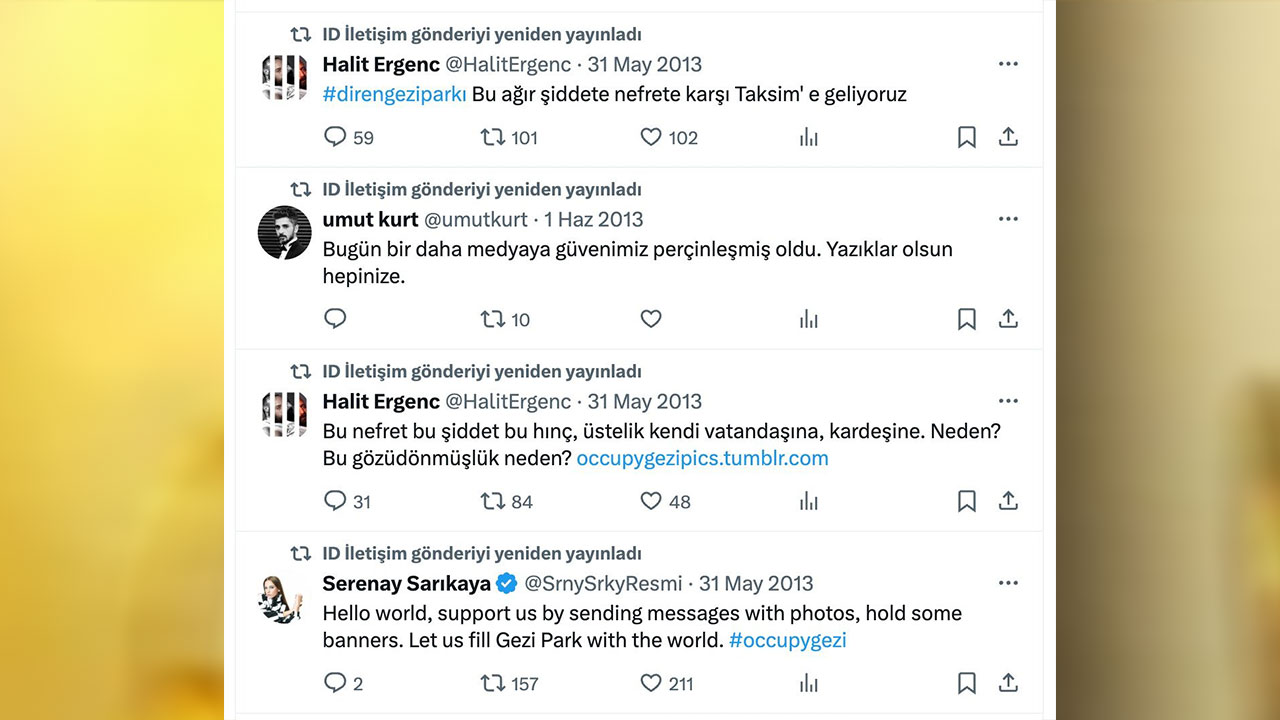Click the like icon on umut kurt's post
Screen dimensions: 1280x720
coord(651,318)
